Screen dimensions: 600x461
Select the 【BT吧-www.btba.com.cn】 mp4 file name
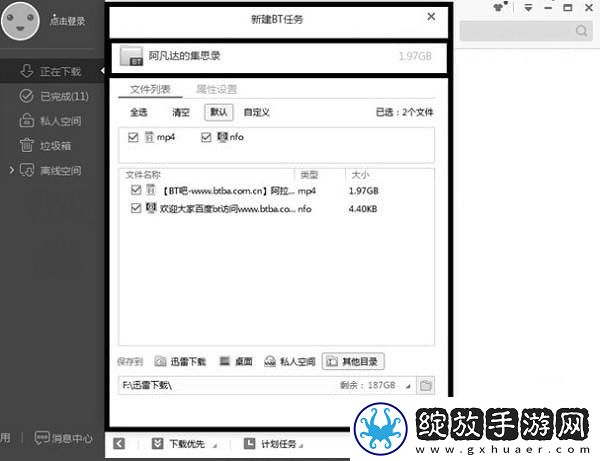(227, 191)
